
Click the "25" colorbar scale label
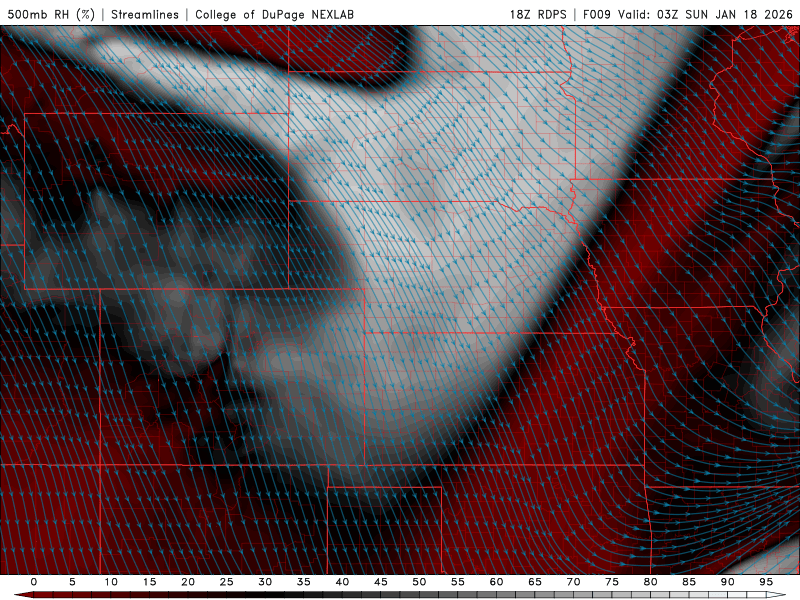click(x=227, y=582)
